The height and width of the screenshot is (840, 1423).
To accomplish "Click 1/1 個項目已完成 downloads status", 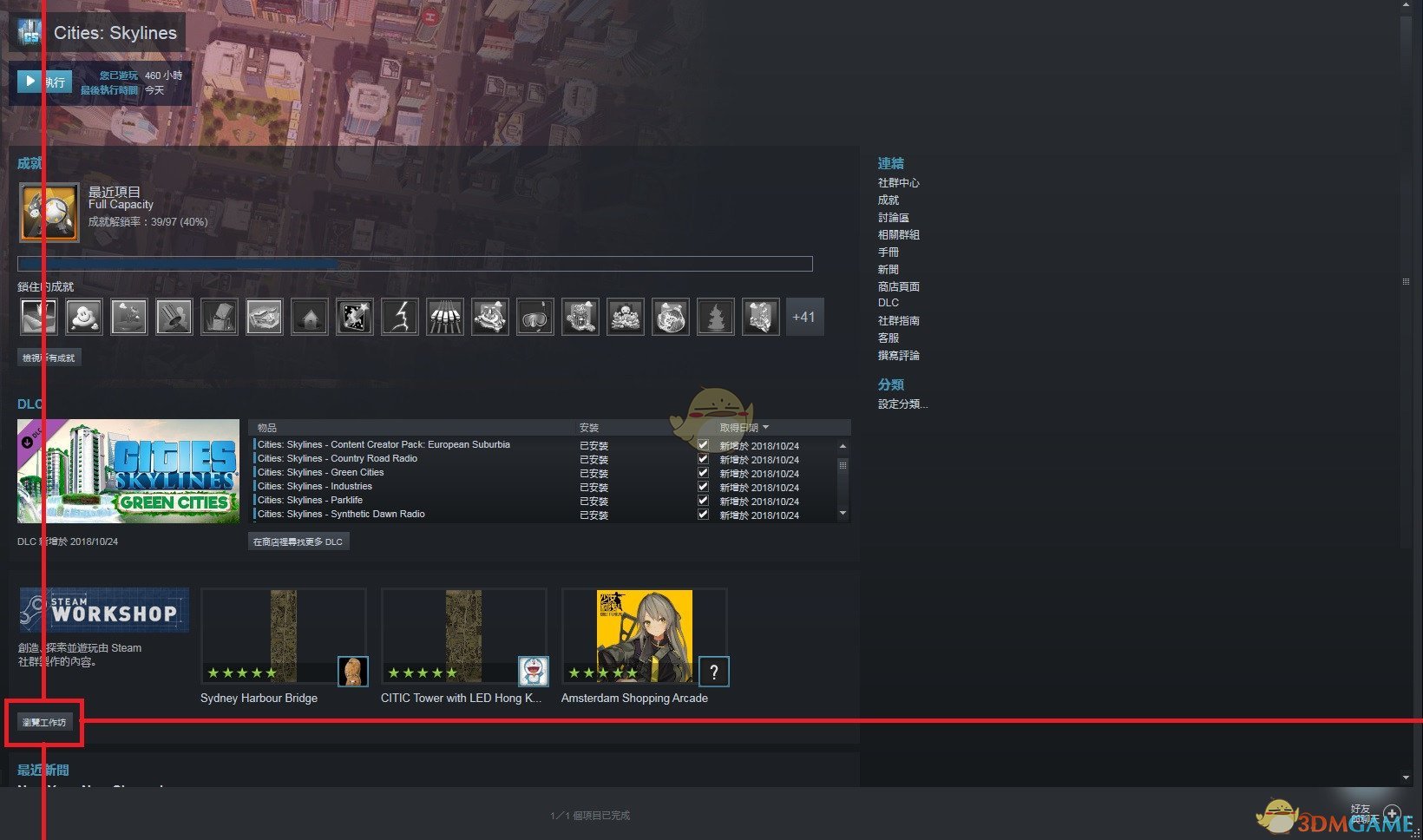I will point(590,815).
